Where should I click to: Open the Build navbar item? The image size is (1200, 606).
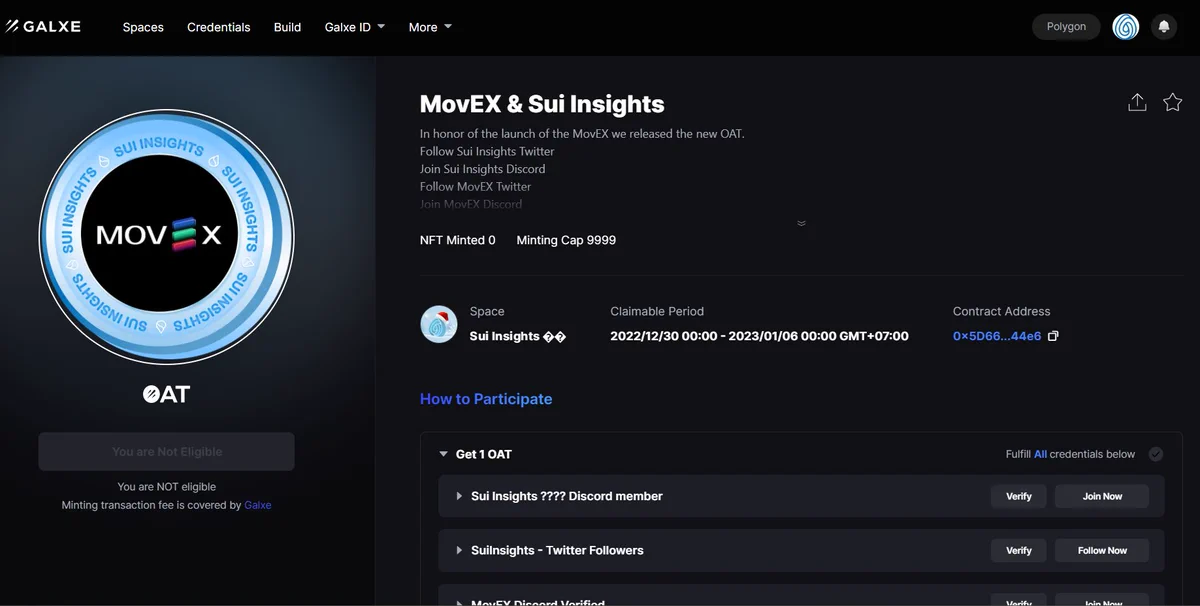tap(287, 27)
